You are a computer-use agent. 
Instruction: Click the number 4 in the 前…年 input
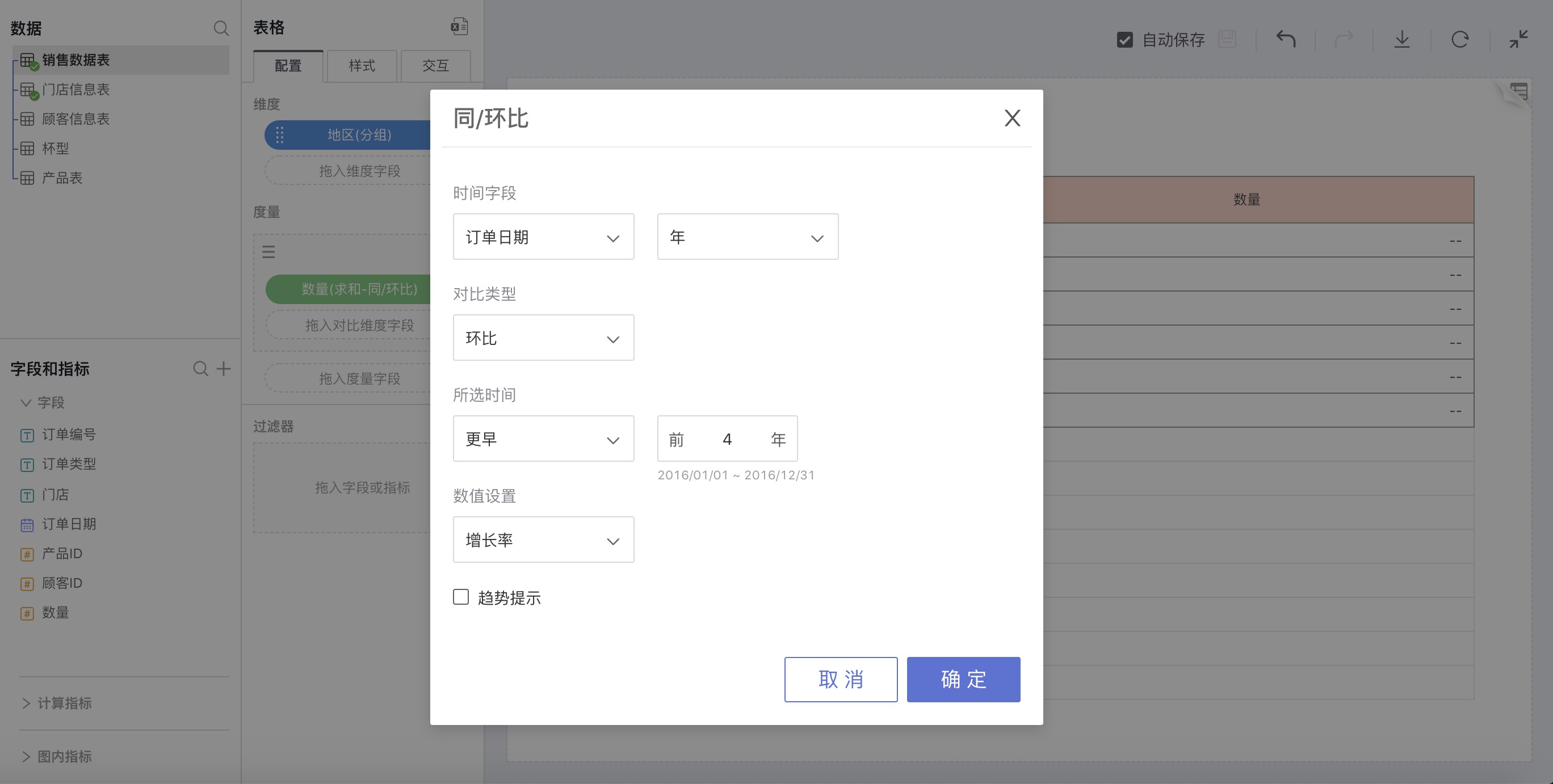point(727,439)
